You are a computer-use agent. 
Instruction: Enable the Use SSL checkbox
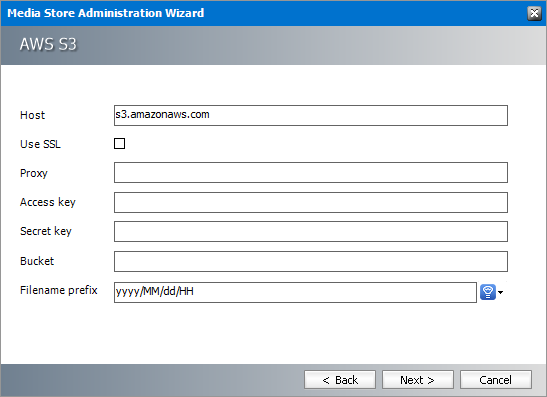[x=119, y=143]
